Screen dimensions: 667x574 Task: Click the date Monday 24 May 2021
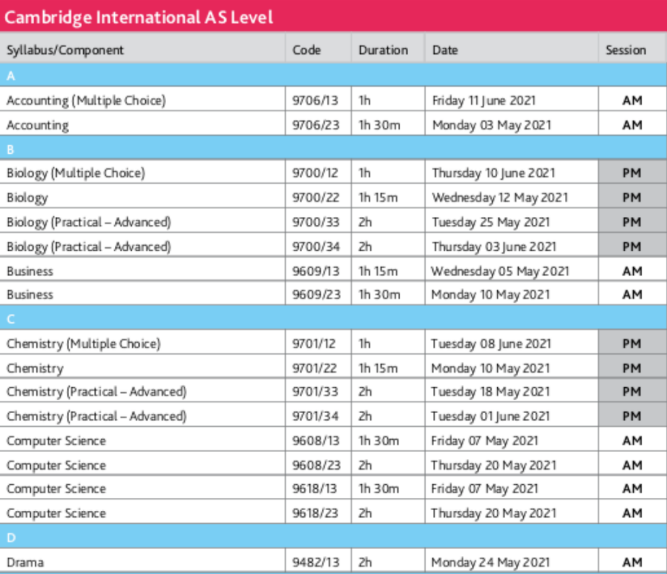pyautogui.click(x=490, y=562)
